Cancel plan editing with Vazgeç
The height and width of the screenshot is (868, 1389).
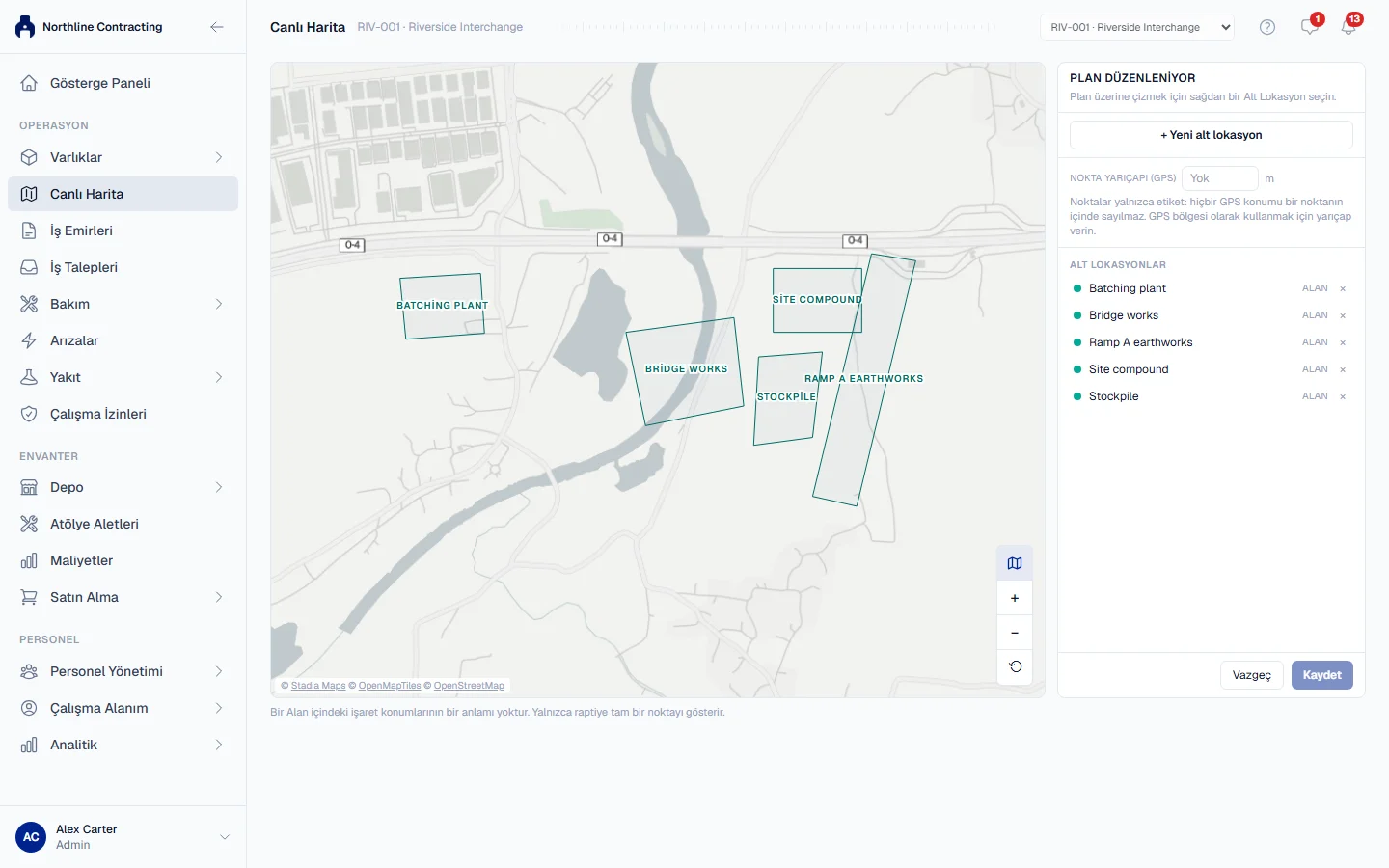click(x=1252, y=675)
